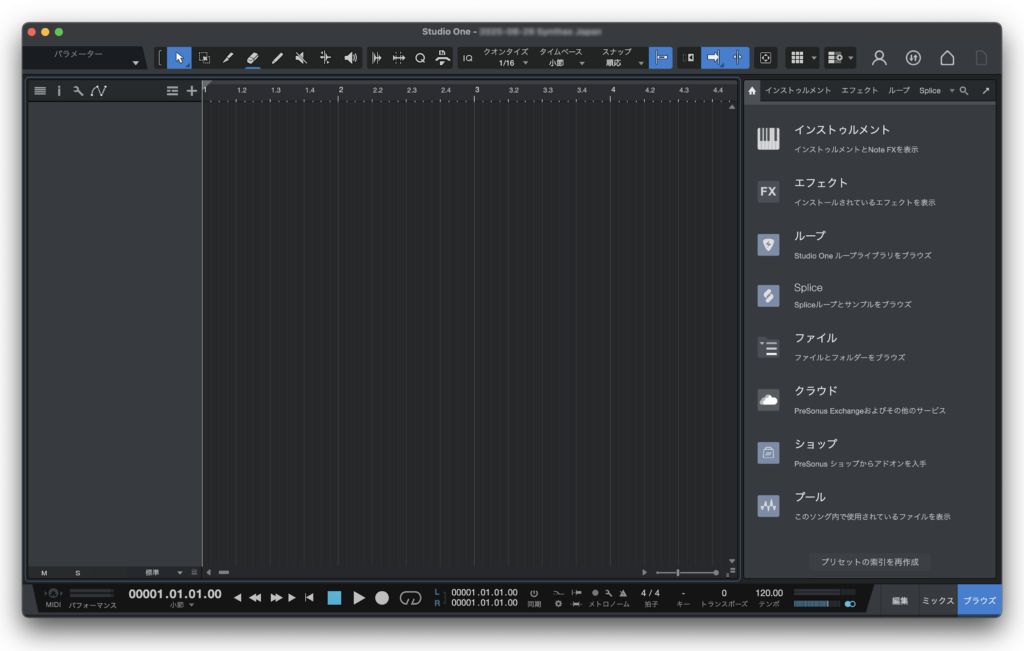Expand the パラメーター dropdown
Image resolution: width=1024 pixels, height=651 pixels.
click(x=135, y=64)
